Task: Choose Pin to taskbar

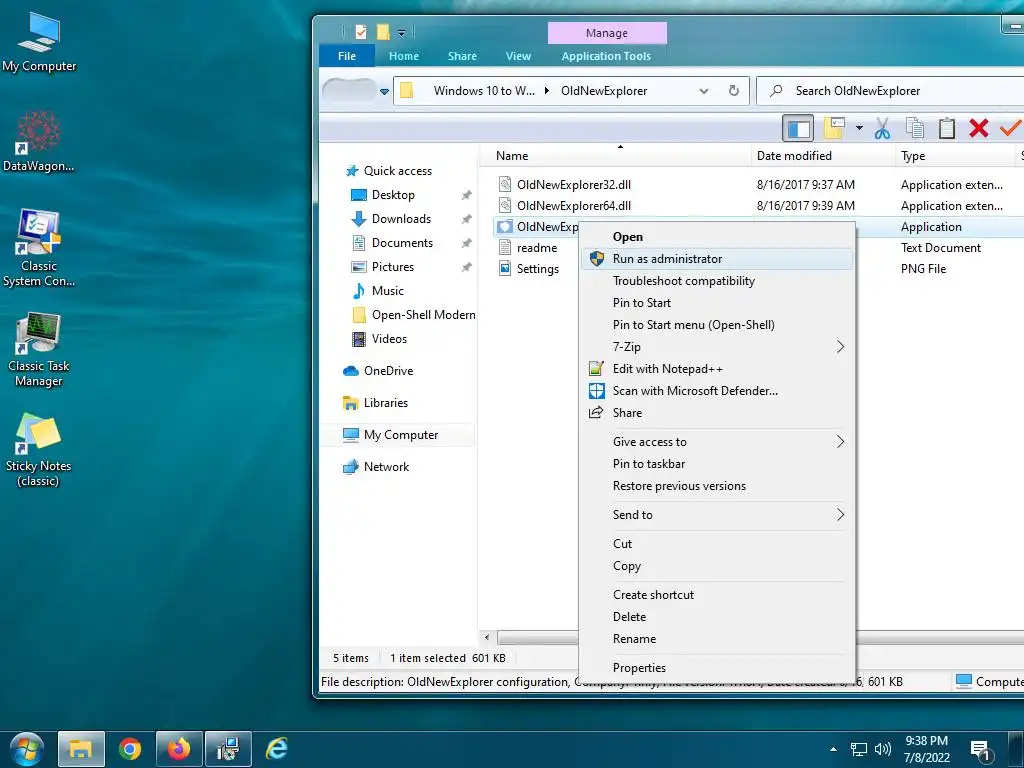Action: pos(716,464)
